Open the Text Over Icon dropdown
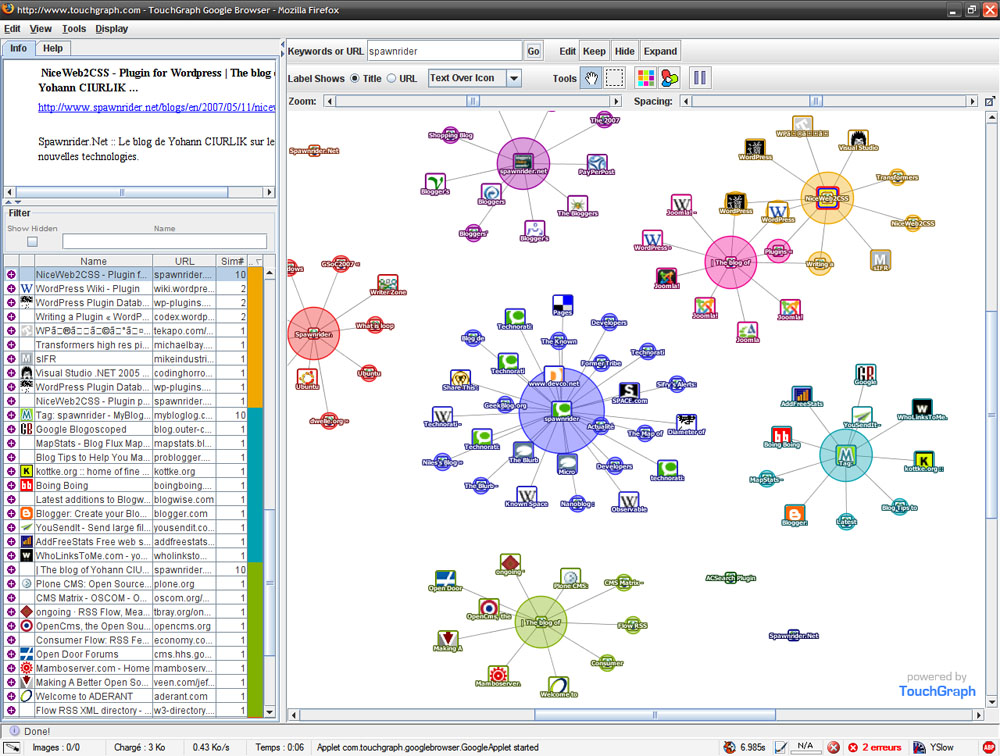The height and width of the screenshot is (756, 1000). tap(513, 78)
